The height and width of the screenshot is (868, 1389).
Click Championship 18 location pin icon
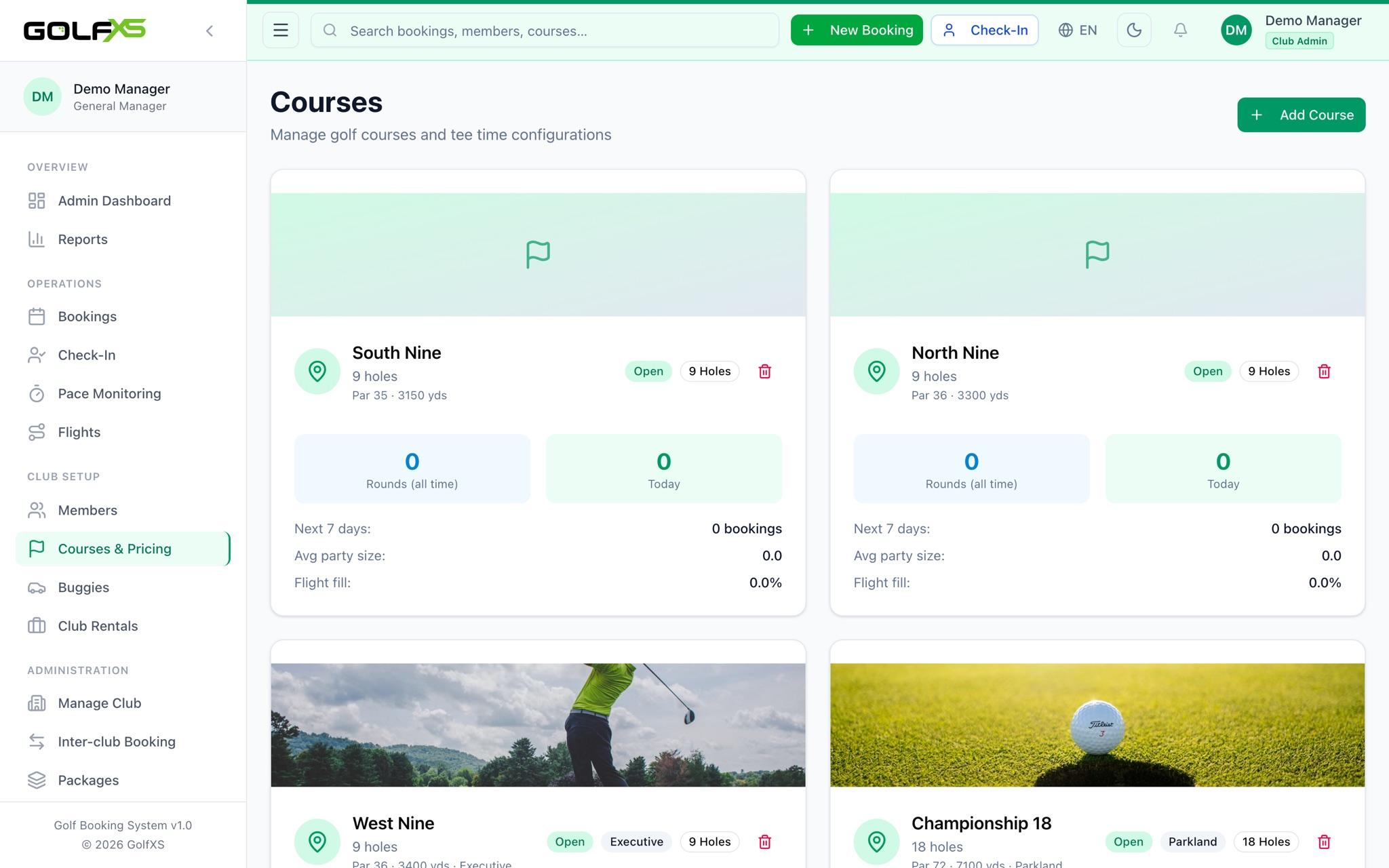(876, 842)
